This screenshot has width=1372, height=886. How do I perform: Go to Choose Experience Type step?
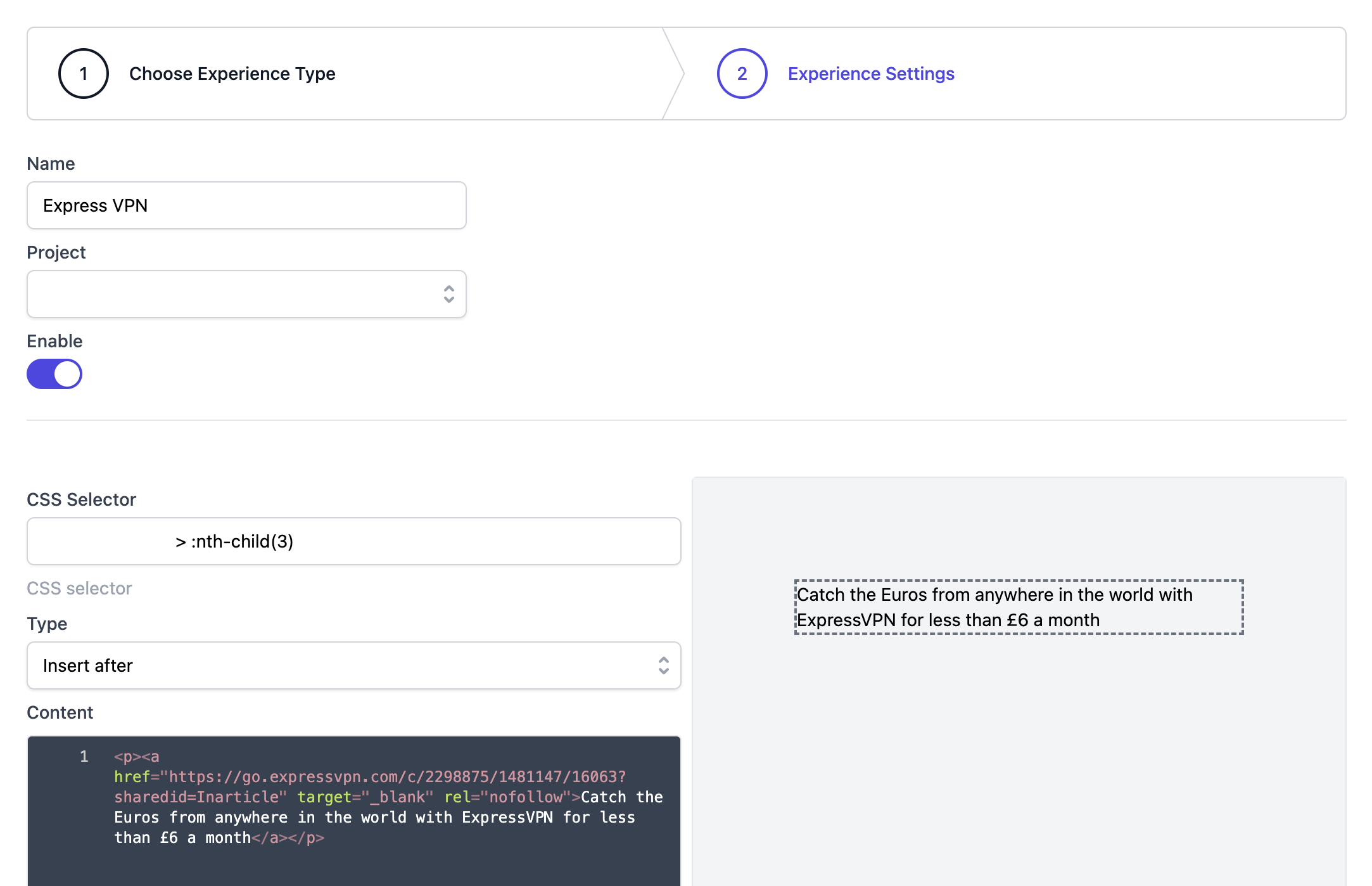[x=232, y=74]
